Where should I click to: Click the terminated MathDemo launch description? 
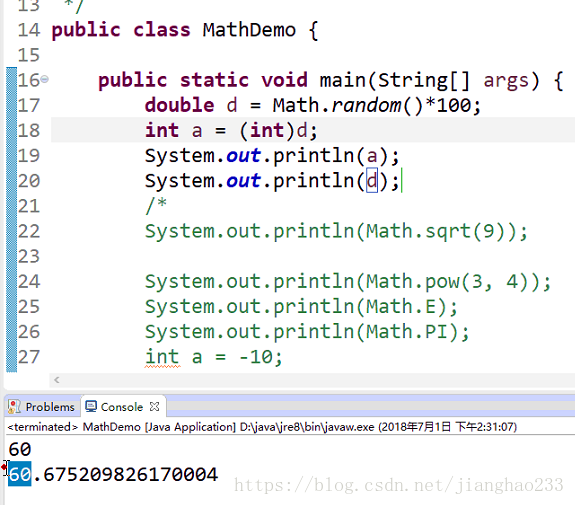262,427
